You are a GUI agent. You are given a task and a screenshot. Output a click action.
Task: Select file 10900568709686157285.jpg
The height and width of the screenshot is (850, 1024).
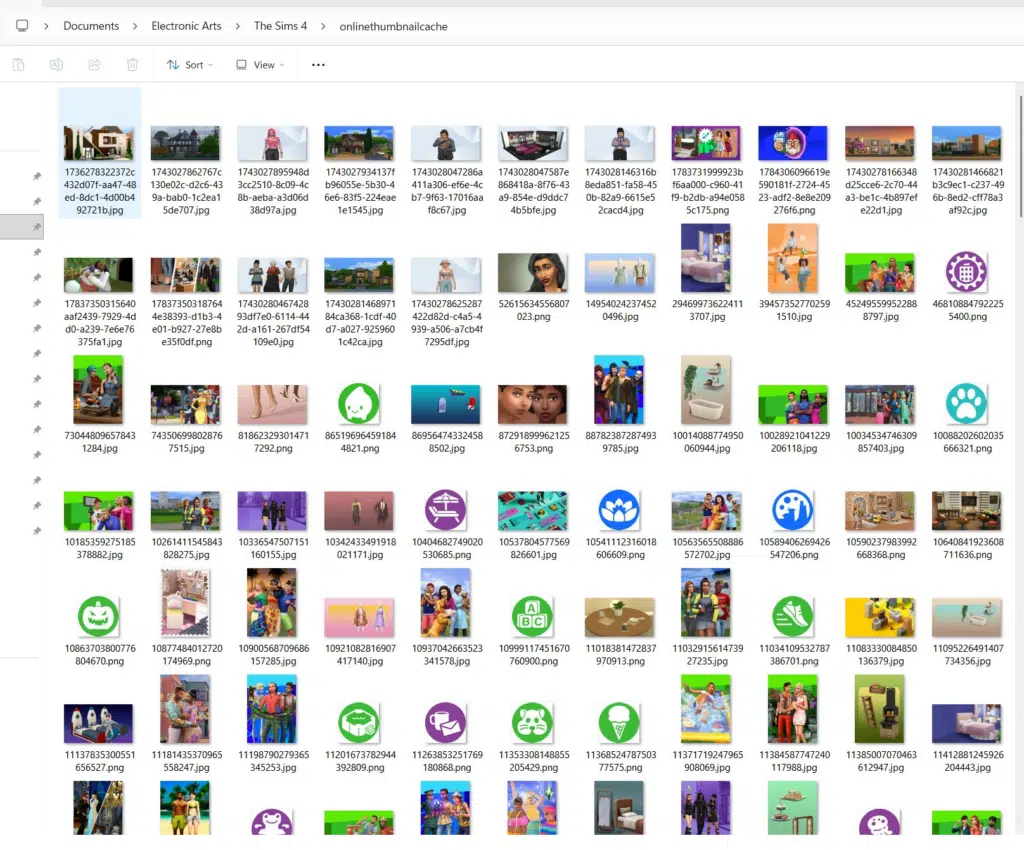point(272,617)
